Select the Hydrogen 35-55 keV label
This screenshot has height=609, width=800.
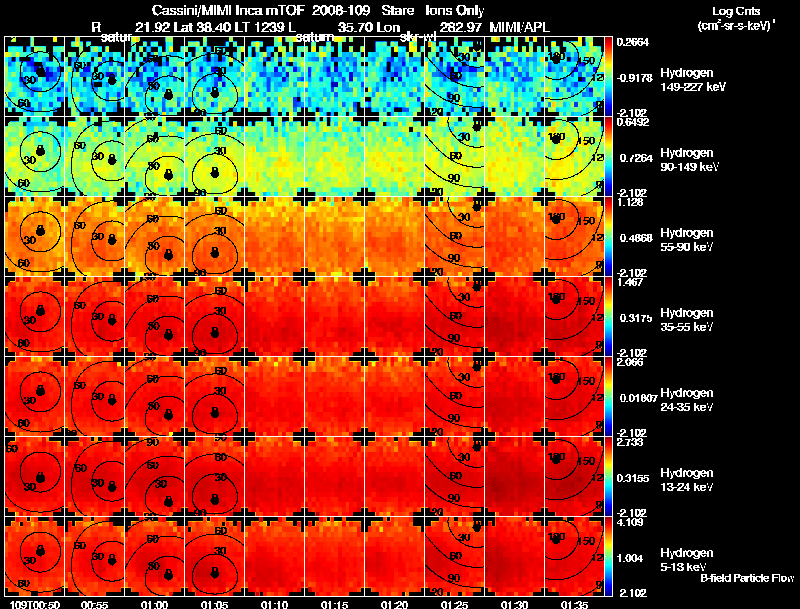click(687, 319)
